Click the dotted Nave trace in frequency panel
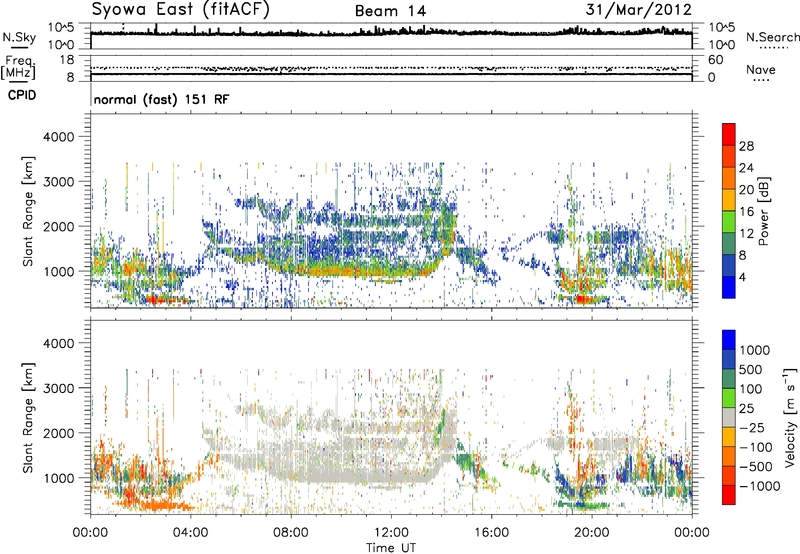 click(x=391, y=68)
